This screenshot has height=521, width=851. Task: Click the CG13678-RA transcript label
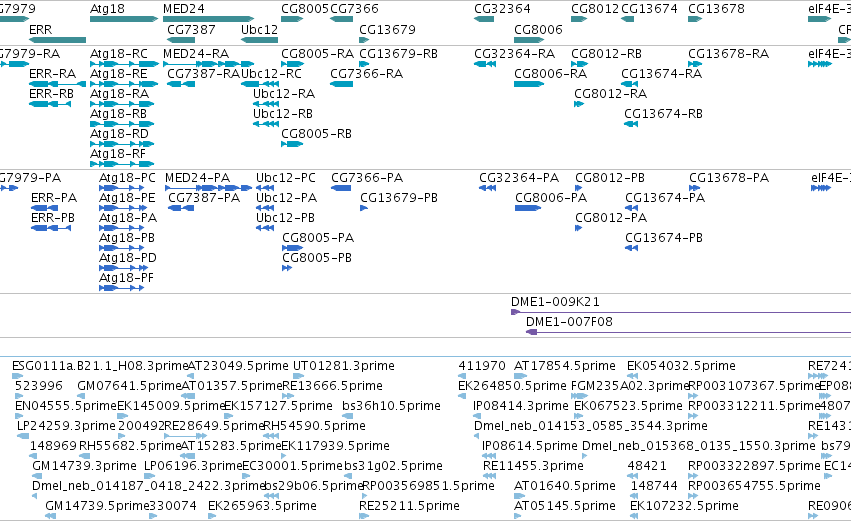728,54
